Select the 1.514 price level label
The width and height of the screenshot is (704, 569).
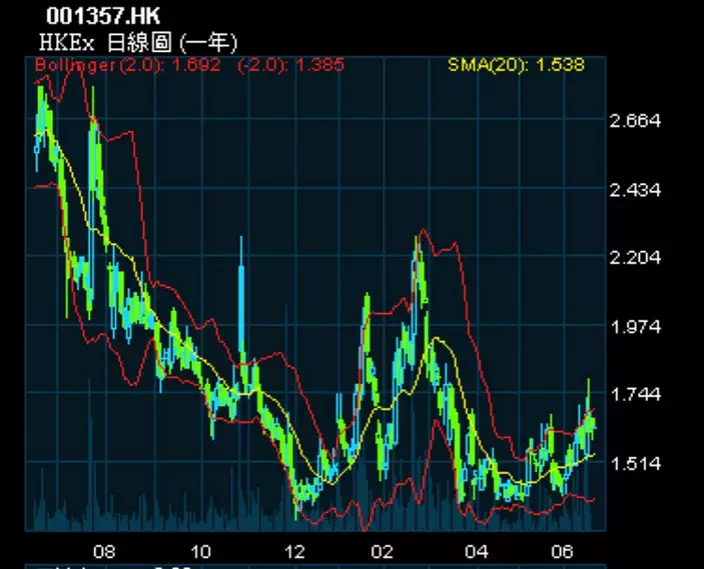(635, 464)
